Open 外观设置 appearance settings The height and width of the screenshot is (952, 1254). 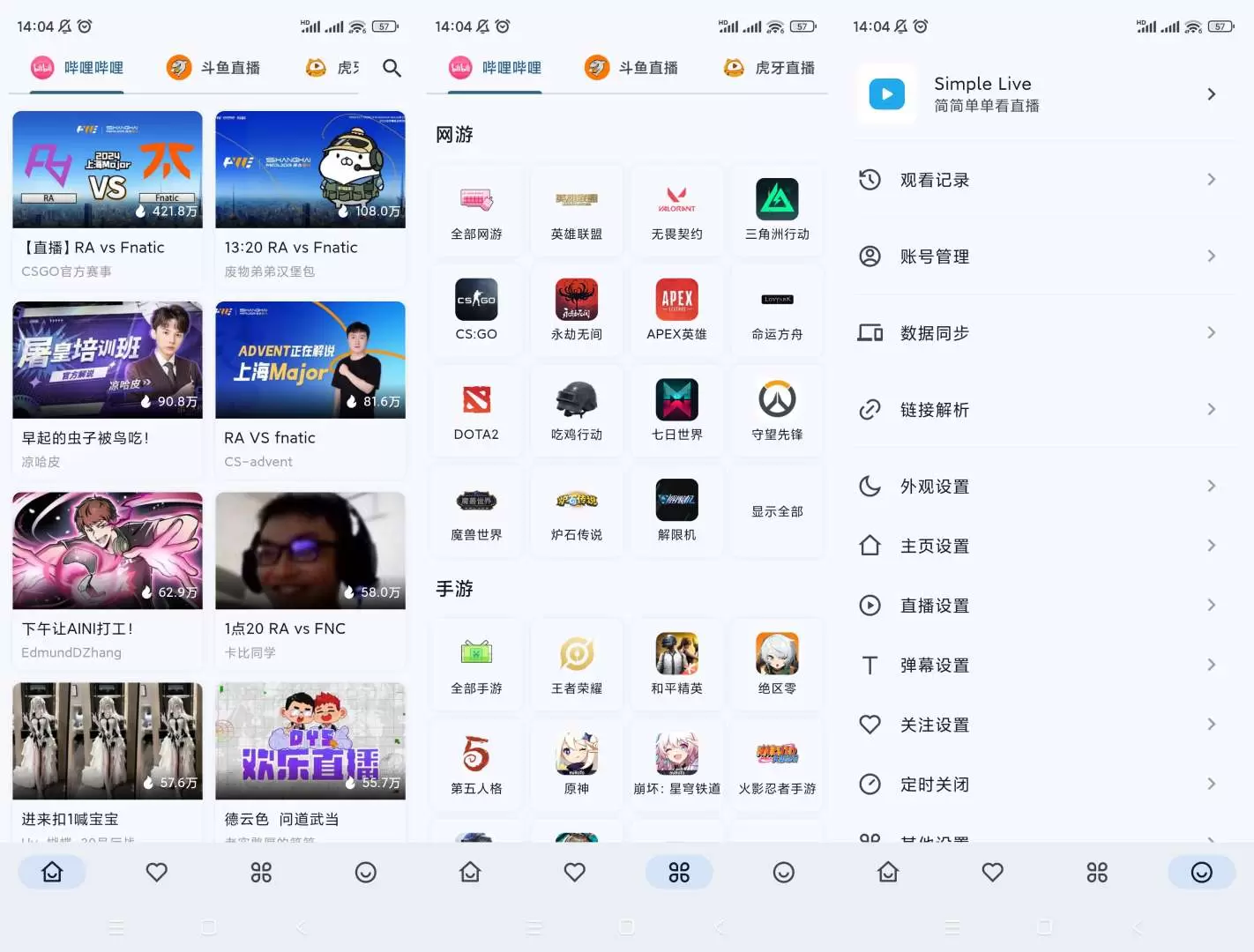pyautogui.click(x=1045, y=487)
